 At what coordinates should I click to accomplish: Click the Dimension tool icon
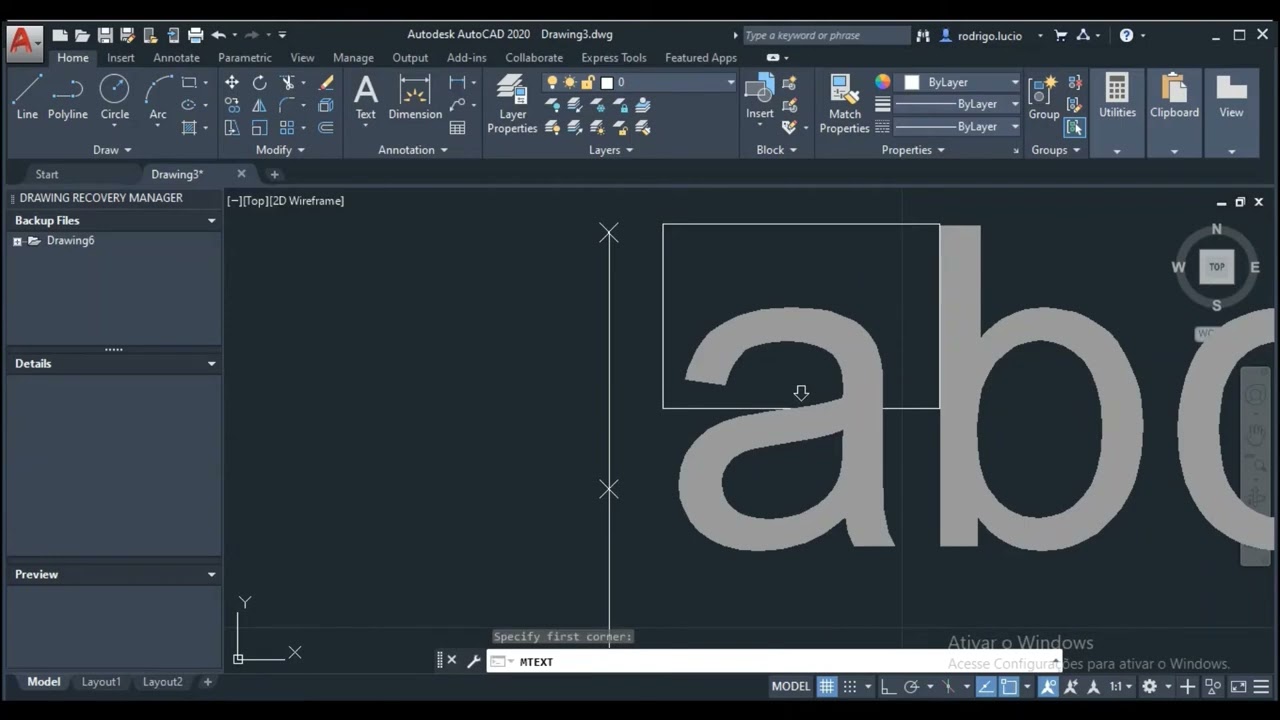415,97
